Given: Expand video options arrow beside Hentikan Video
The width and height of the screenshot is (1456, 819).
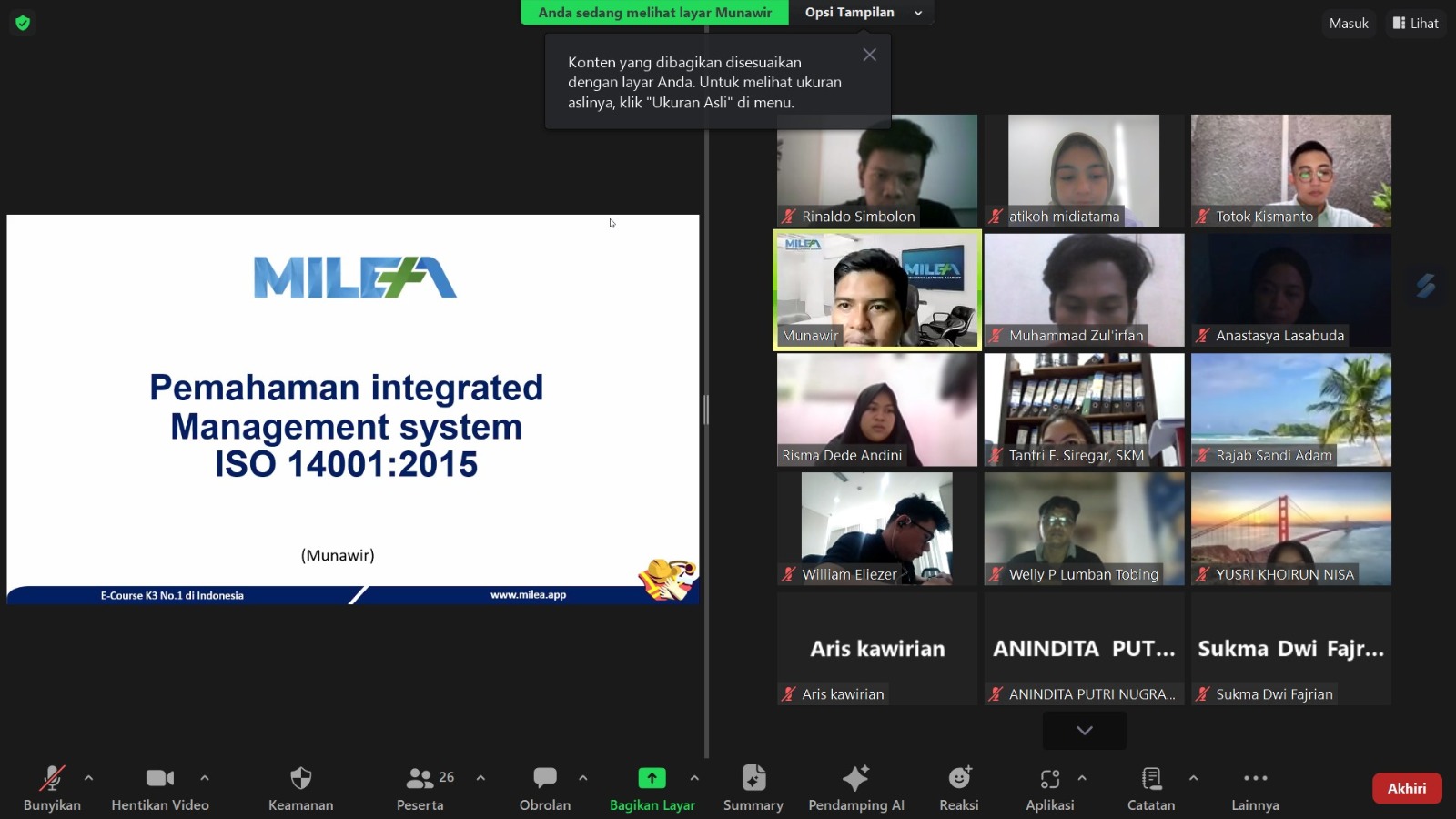Looking at the screenshot, I should tap(205, 778).
